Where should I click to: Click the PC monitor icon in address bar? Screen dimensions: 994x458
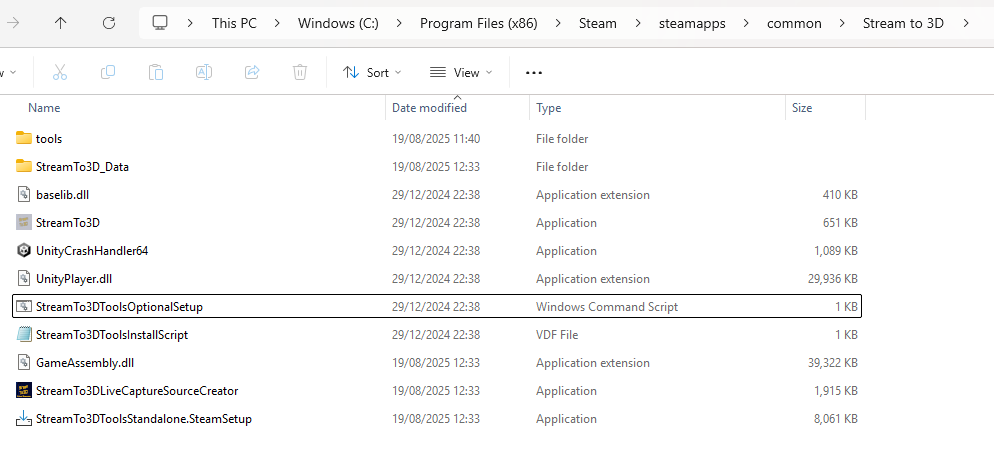[x=160, y=23]
